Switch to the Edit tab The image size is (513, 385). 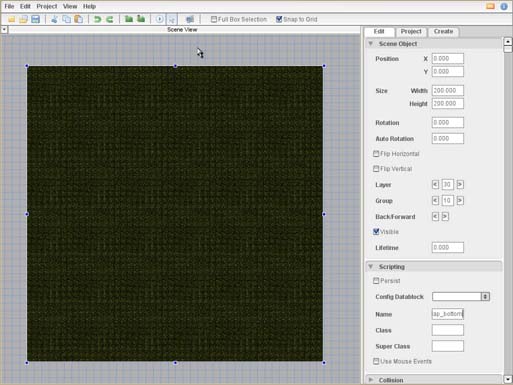coord(379,31)
